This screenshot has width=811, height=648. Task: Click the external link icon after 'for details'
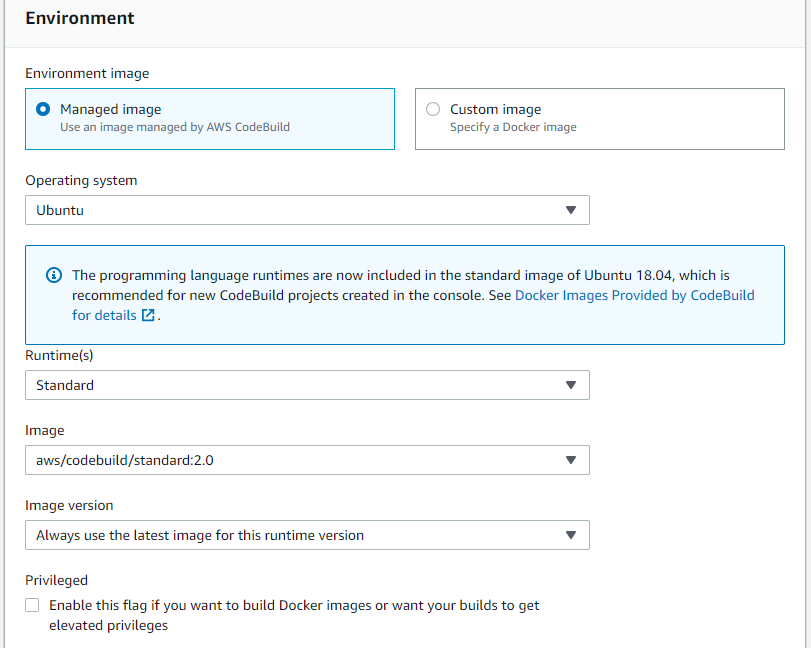click(148, 315)
